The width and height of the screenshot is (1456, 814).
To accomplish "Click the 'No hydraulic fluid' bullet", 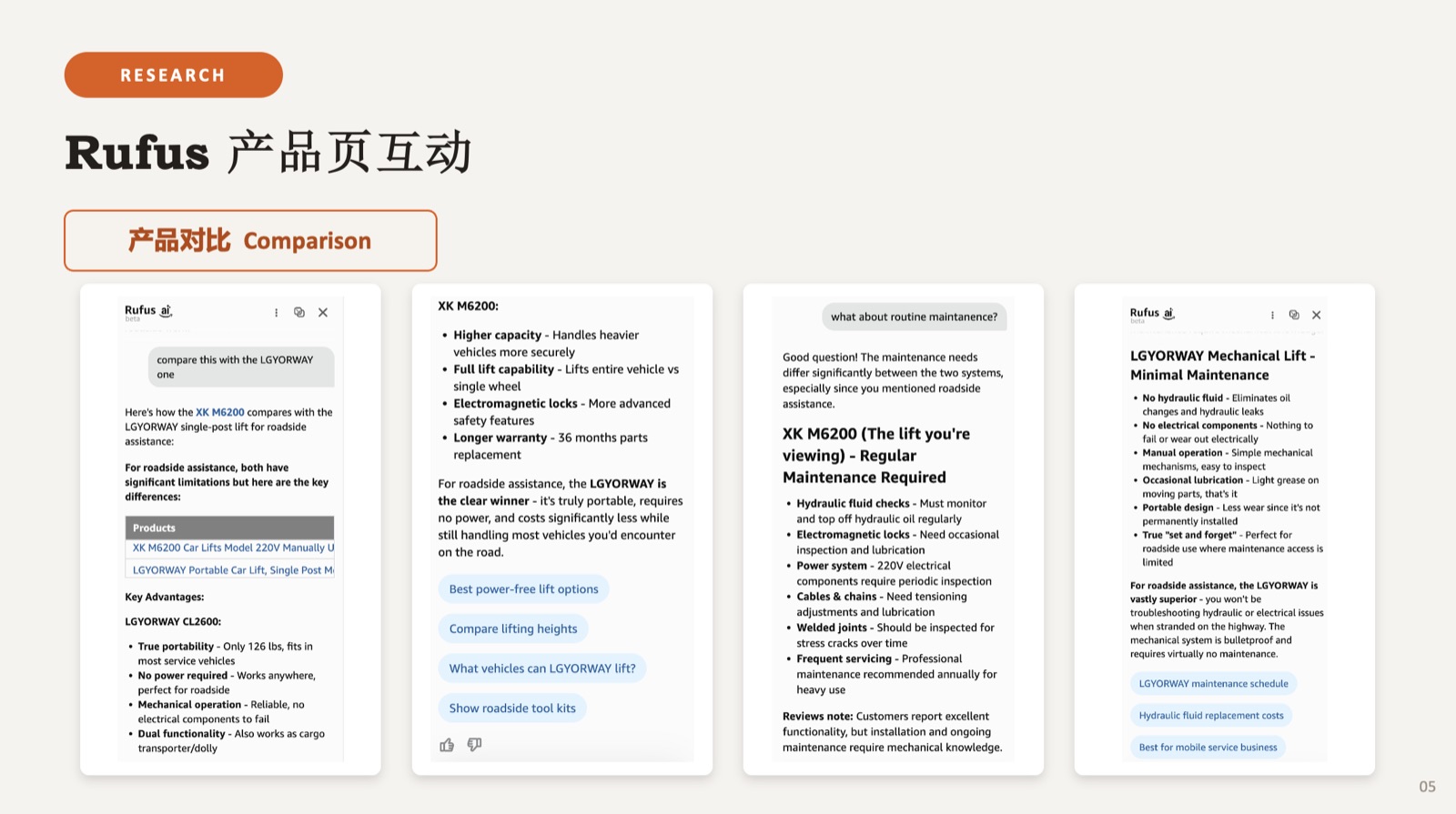I will 1212,405.
